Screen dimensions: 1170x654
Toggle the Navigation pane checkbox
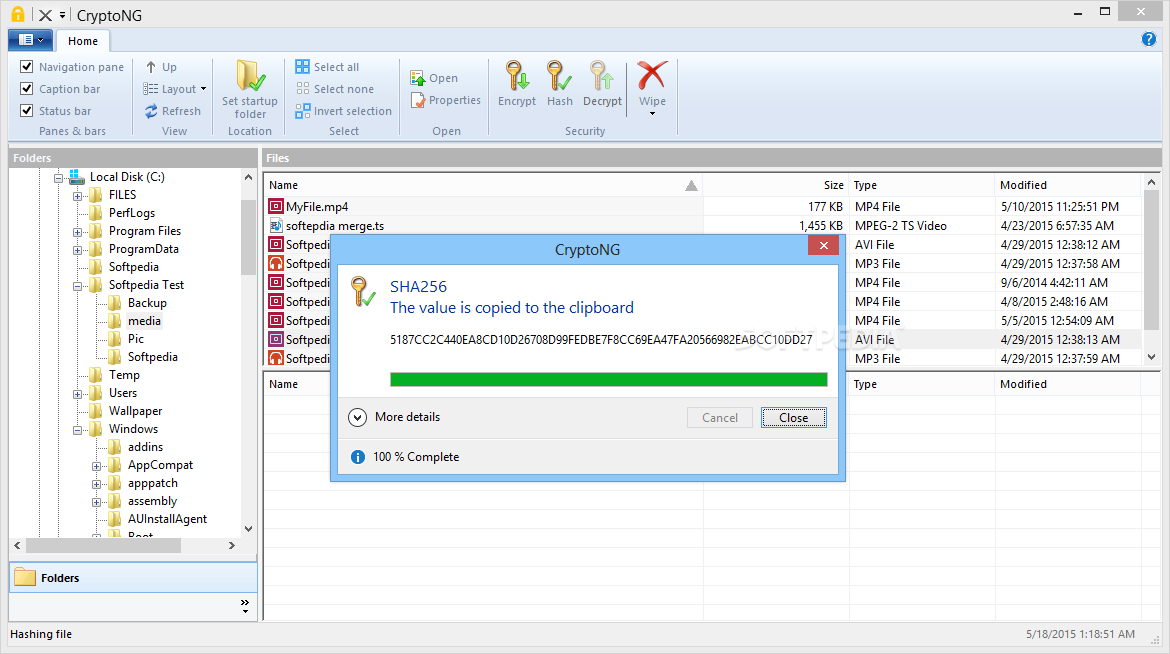27,66
